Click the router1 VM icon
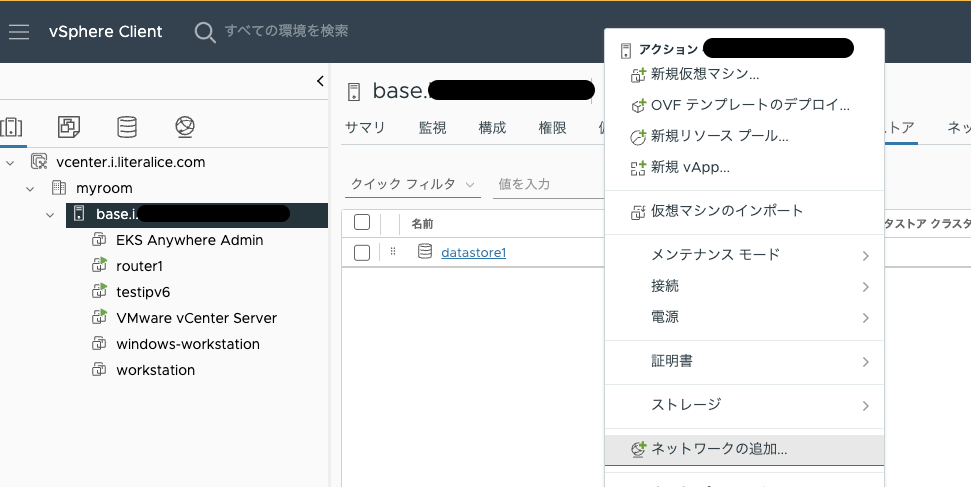 99,265
